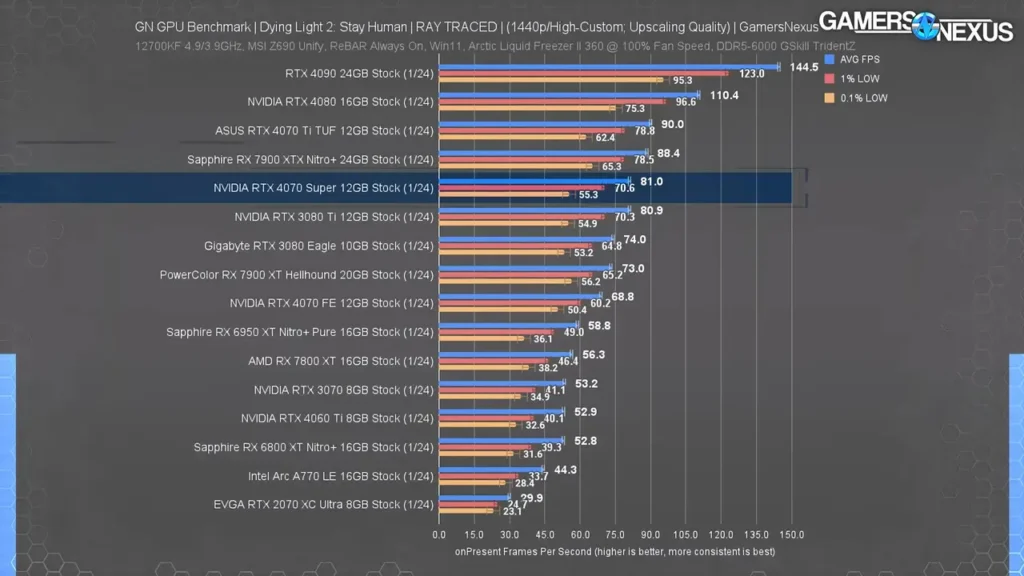
Task: Click the 95.3 0.1% low value
Action: [x=682, y=80]
